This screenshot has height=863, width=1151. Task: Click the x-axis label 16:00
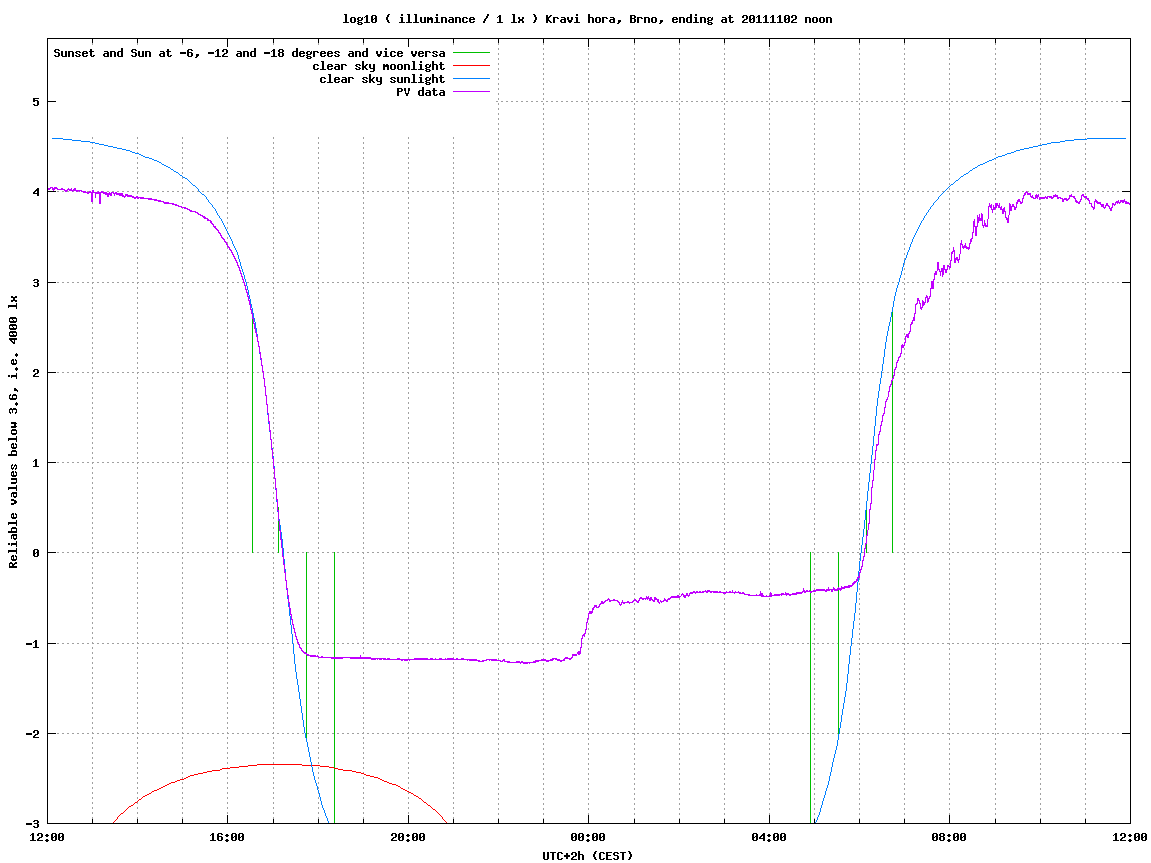[228, 837]
